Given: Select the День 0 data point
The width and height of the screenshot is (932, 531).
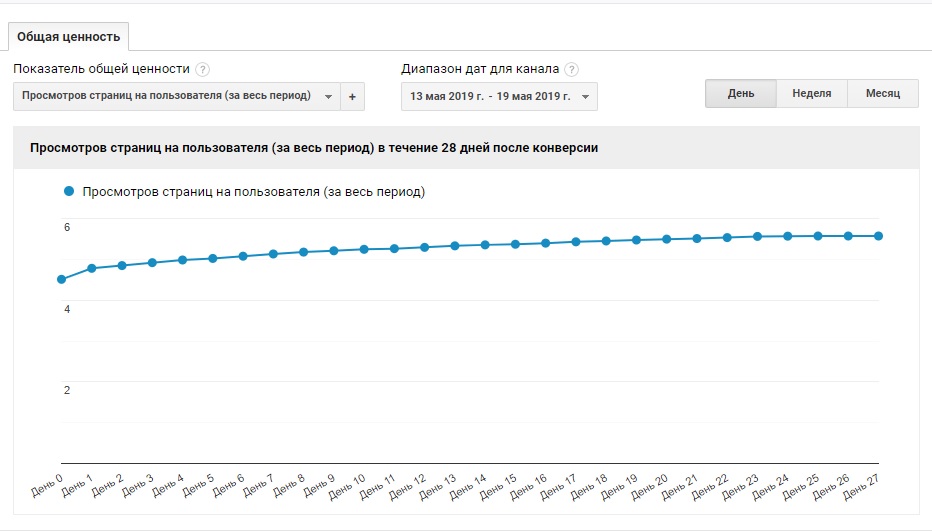Looking at the screenshot, I should (61, 279).
